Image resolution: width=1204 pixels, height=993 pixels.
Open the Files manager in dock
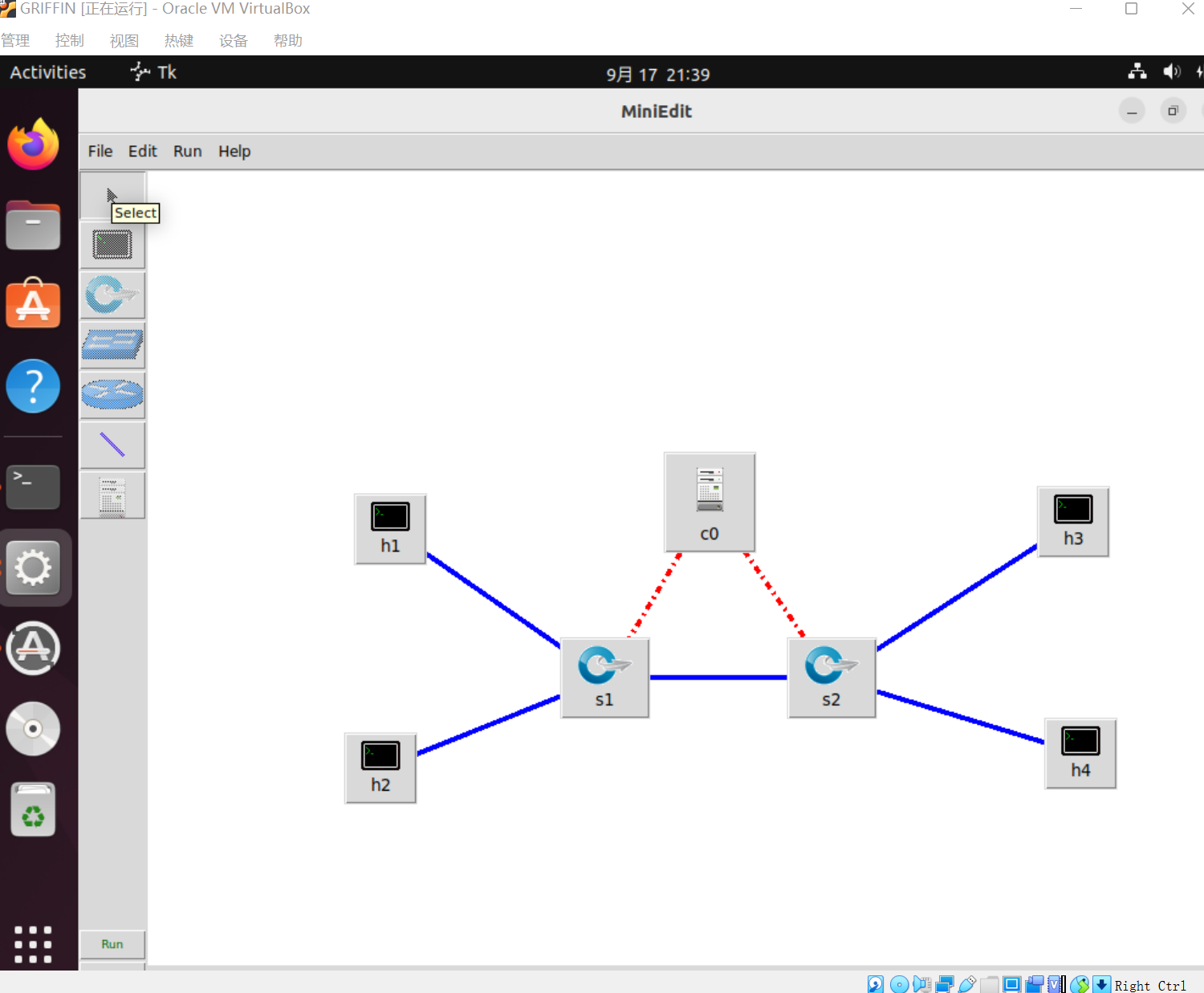tap(33, 225)
